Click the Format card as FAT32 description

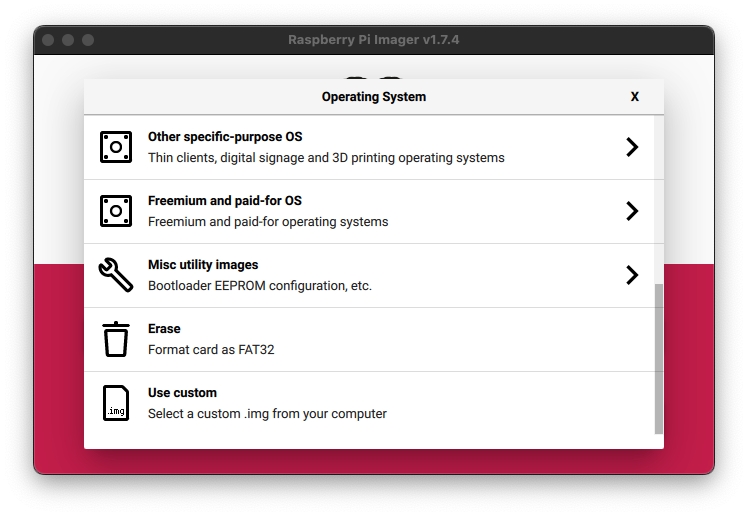coord(211,350)
